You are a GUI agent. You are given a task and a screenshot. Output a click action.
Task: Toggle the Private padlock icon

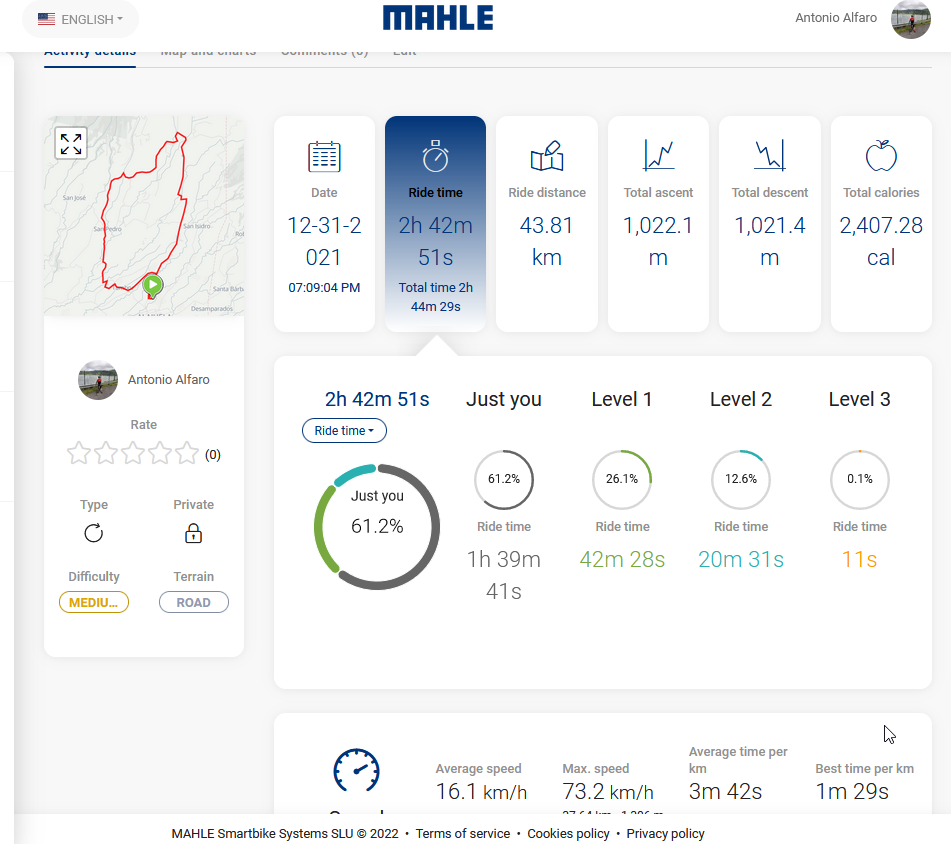pos(193,534)
